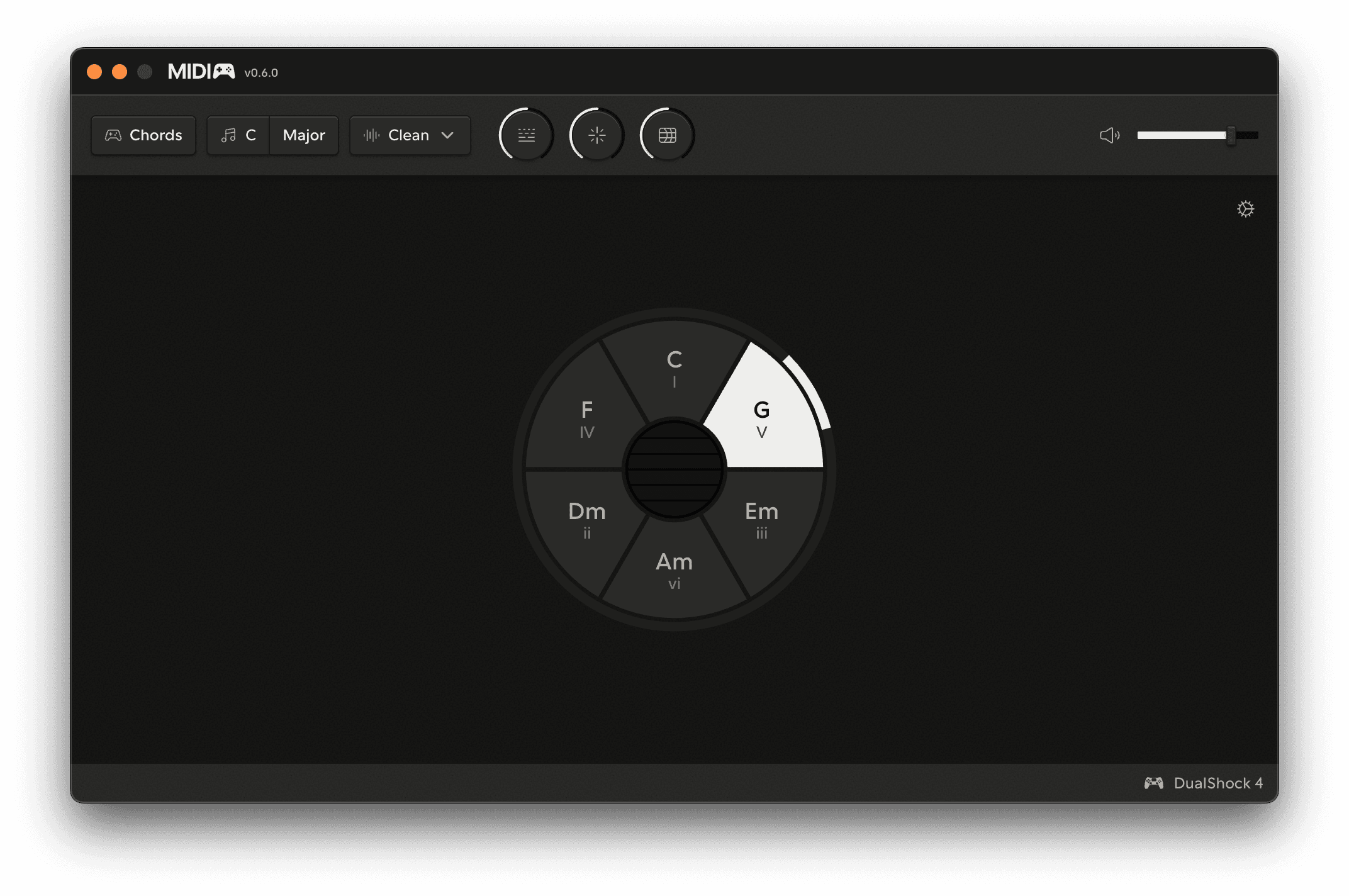Click the grid view round icon
This screenshot has width=1349, height=896.
pyautogui.click(x=668, y=135)
